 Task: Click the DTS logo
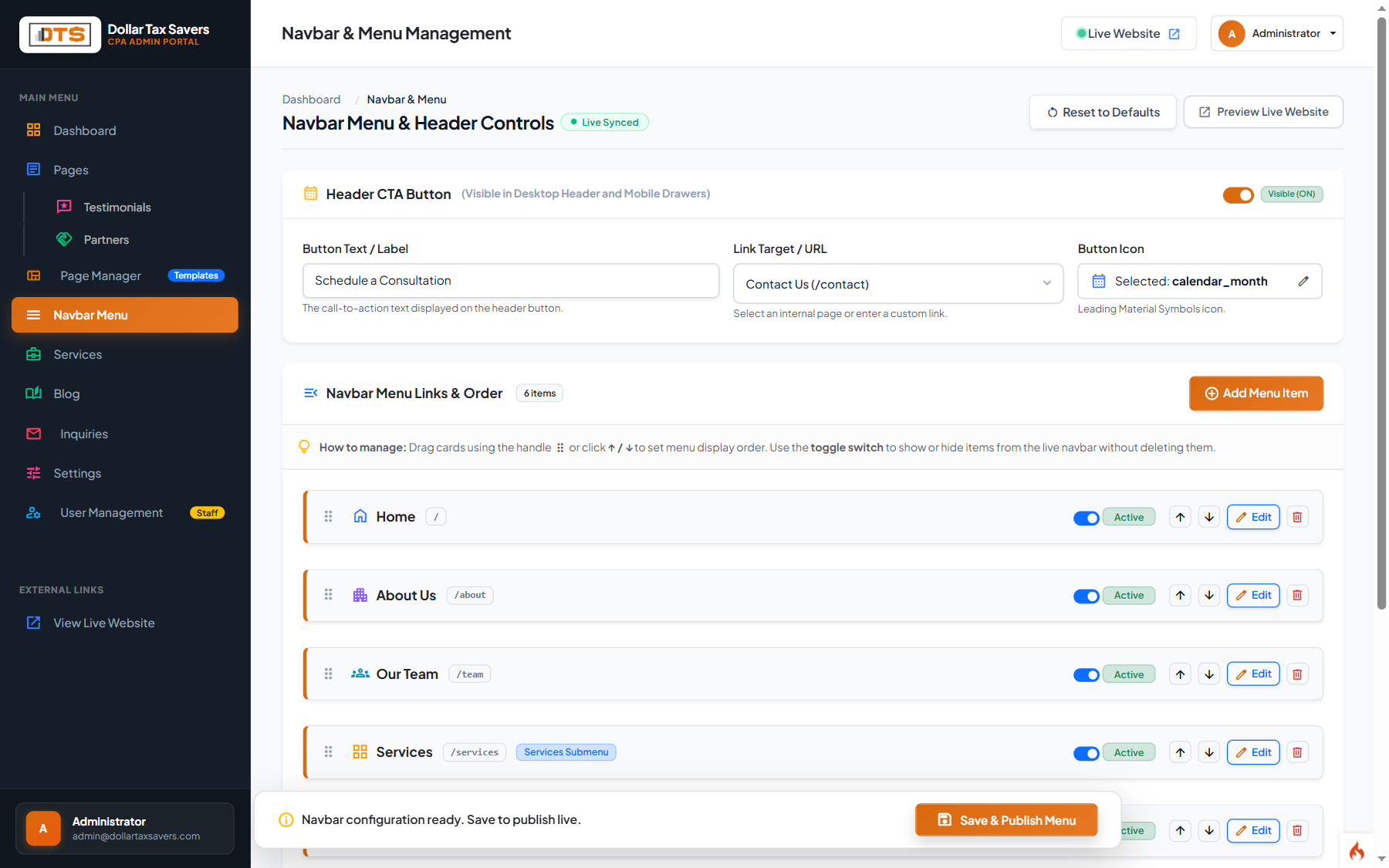tap(60, 35)
